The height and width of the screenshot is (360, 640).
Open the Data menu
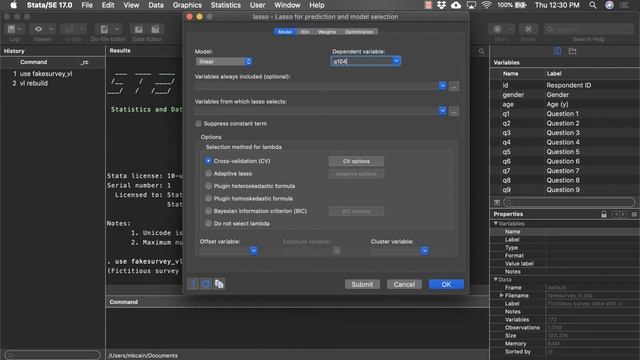tap(156, 5)
